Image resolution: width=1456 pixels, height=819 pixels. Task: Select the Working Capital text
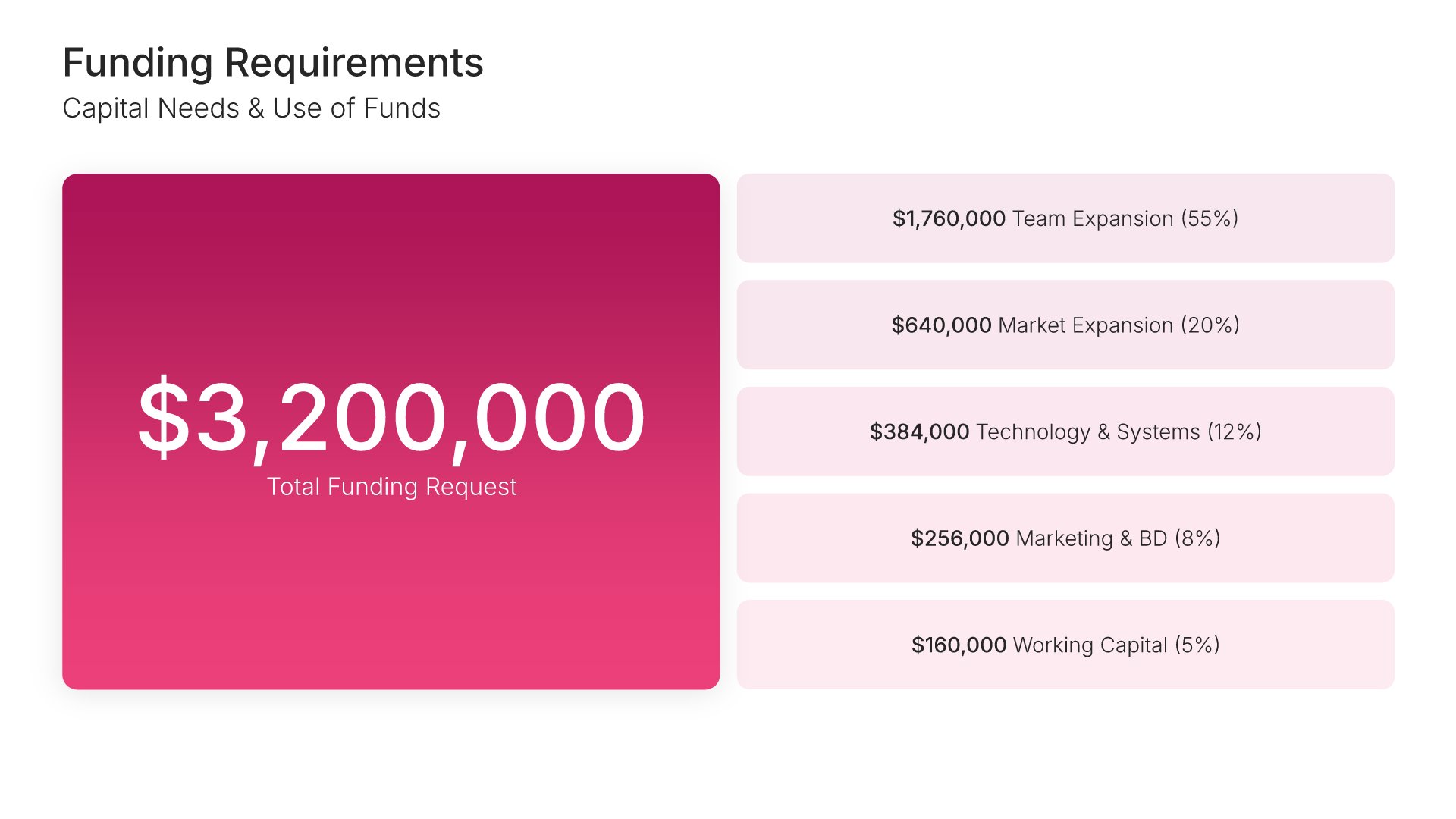click(x=1090, y=645)
